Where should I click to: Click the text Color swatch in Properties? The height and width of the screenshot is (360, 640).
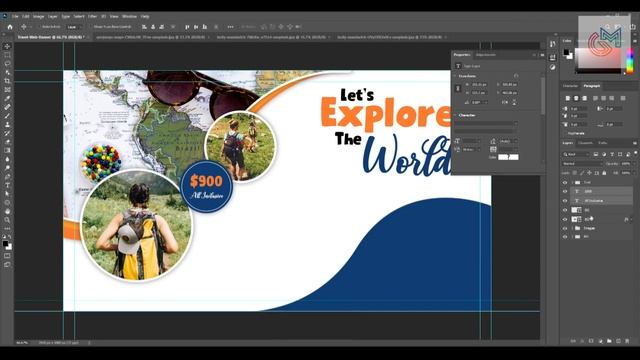point(508,157)
